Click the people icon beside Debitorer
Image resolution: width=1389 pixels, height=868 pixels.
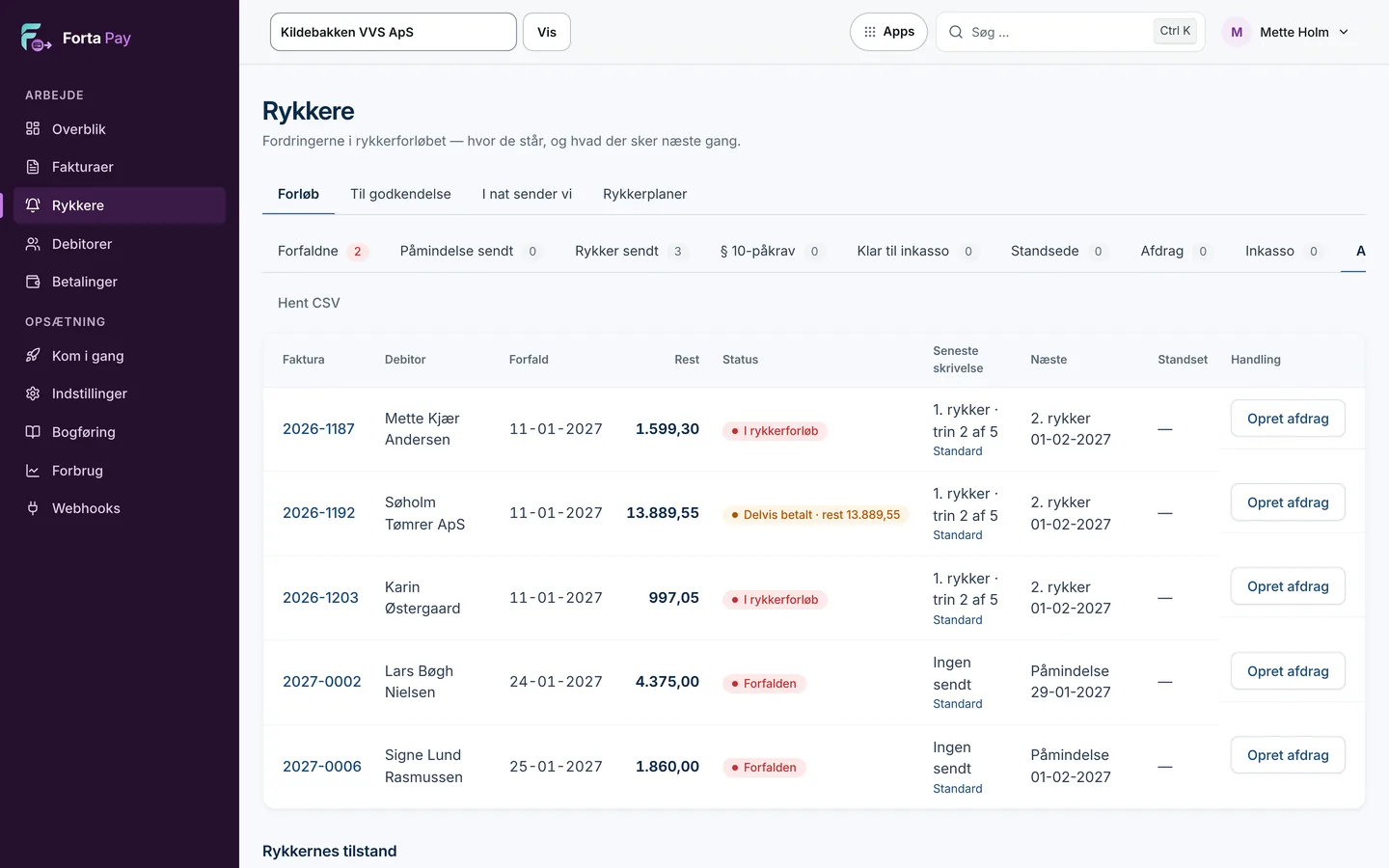pos(33,244)
